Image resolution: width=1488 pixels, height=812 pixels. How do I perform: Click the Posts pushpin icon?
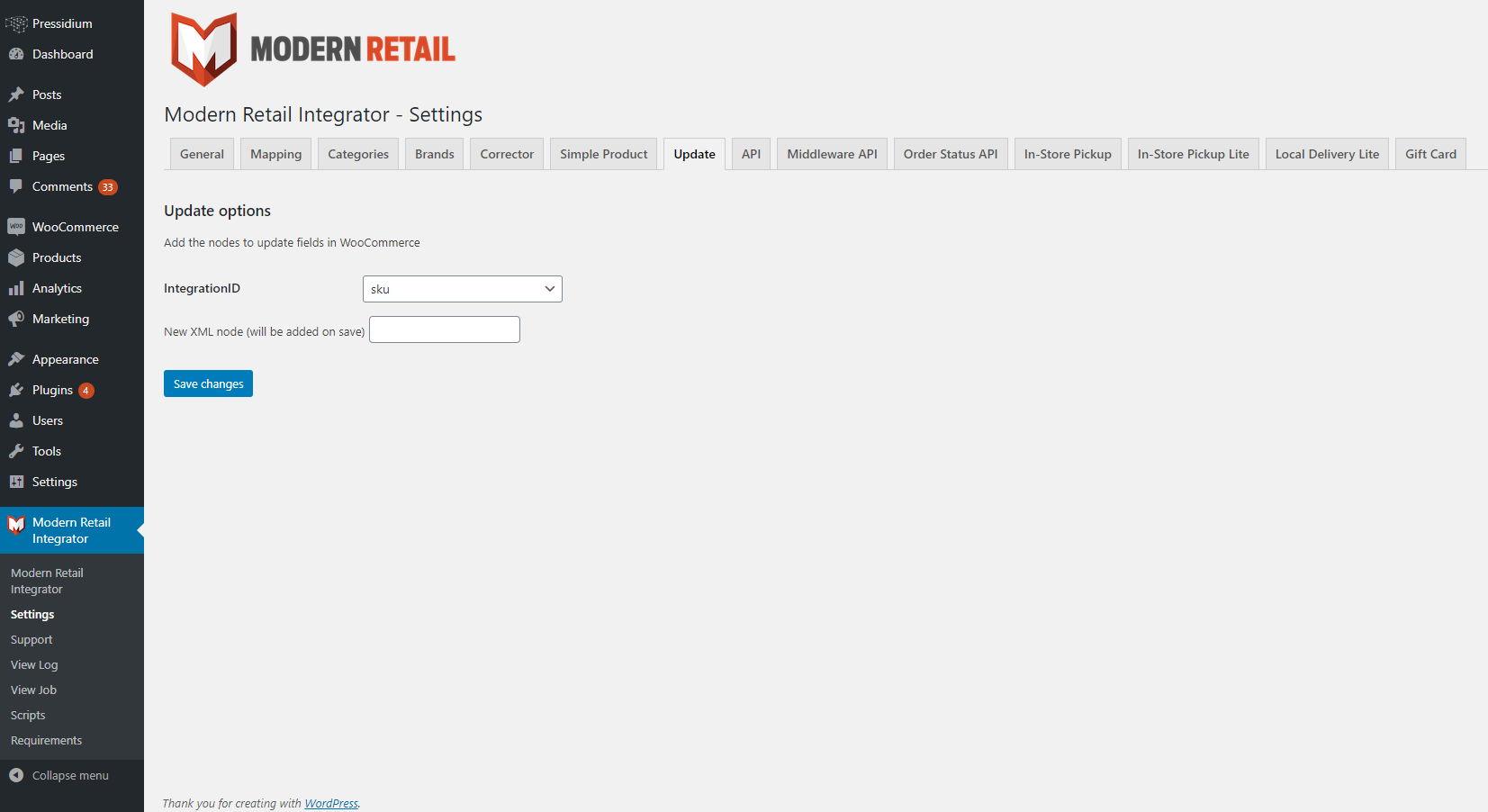[x=16, y=95]
